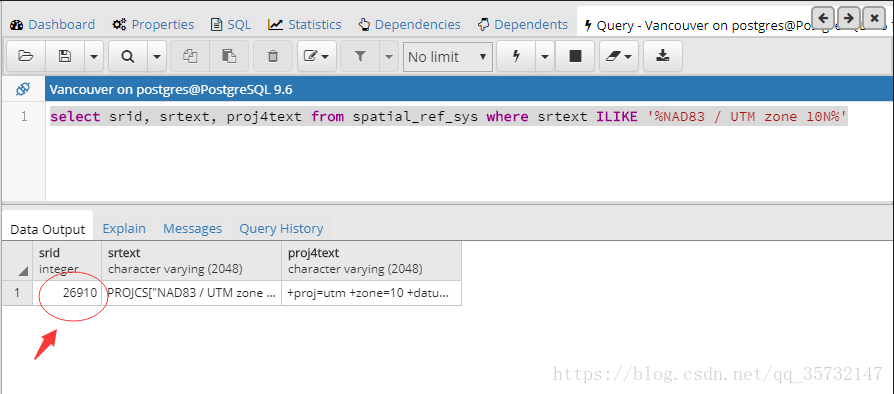The image size is (894, 394).
Task: Select the 26910 srid cell
Action: pos(67,293)
